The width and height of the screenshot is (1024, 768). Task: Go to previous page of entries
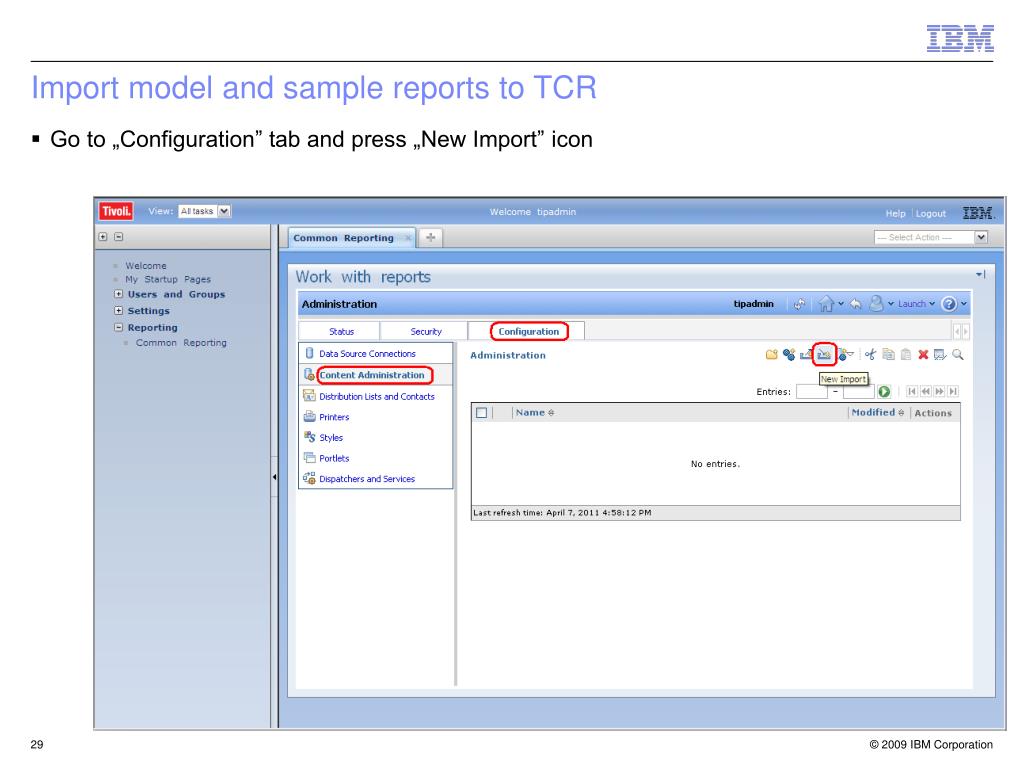click(x=925, y=391)
